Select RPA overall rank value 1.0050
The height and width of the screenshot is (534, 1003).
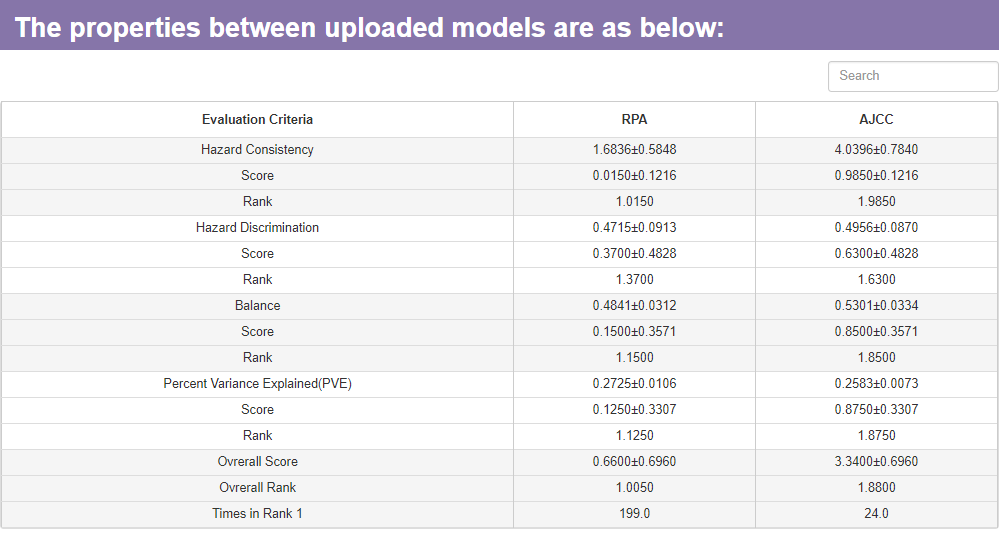634,488
